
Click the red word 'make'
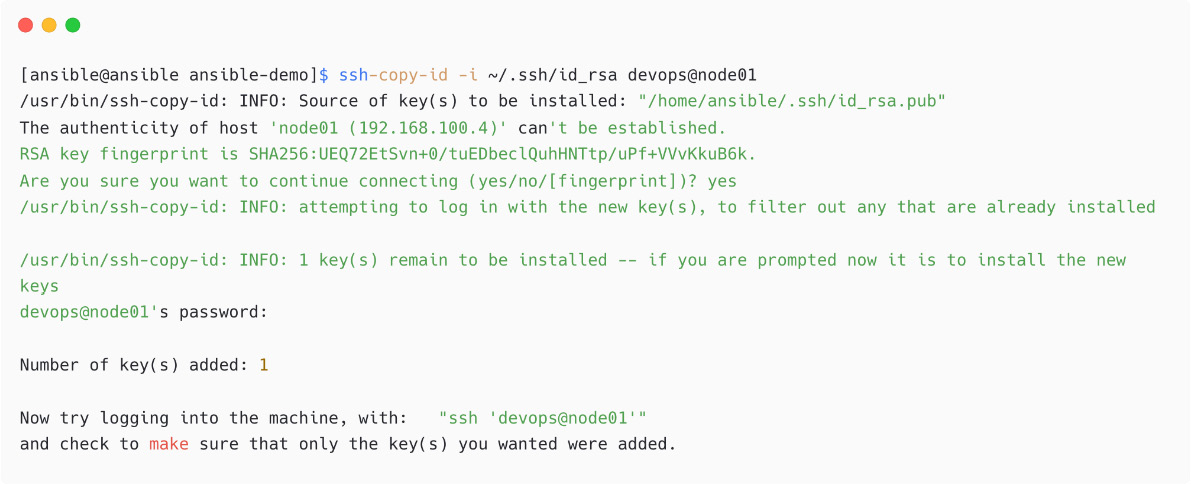pyautogui.click(x=169, y=444)
